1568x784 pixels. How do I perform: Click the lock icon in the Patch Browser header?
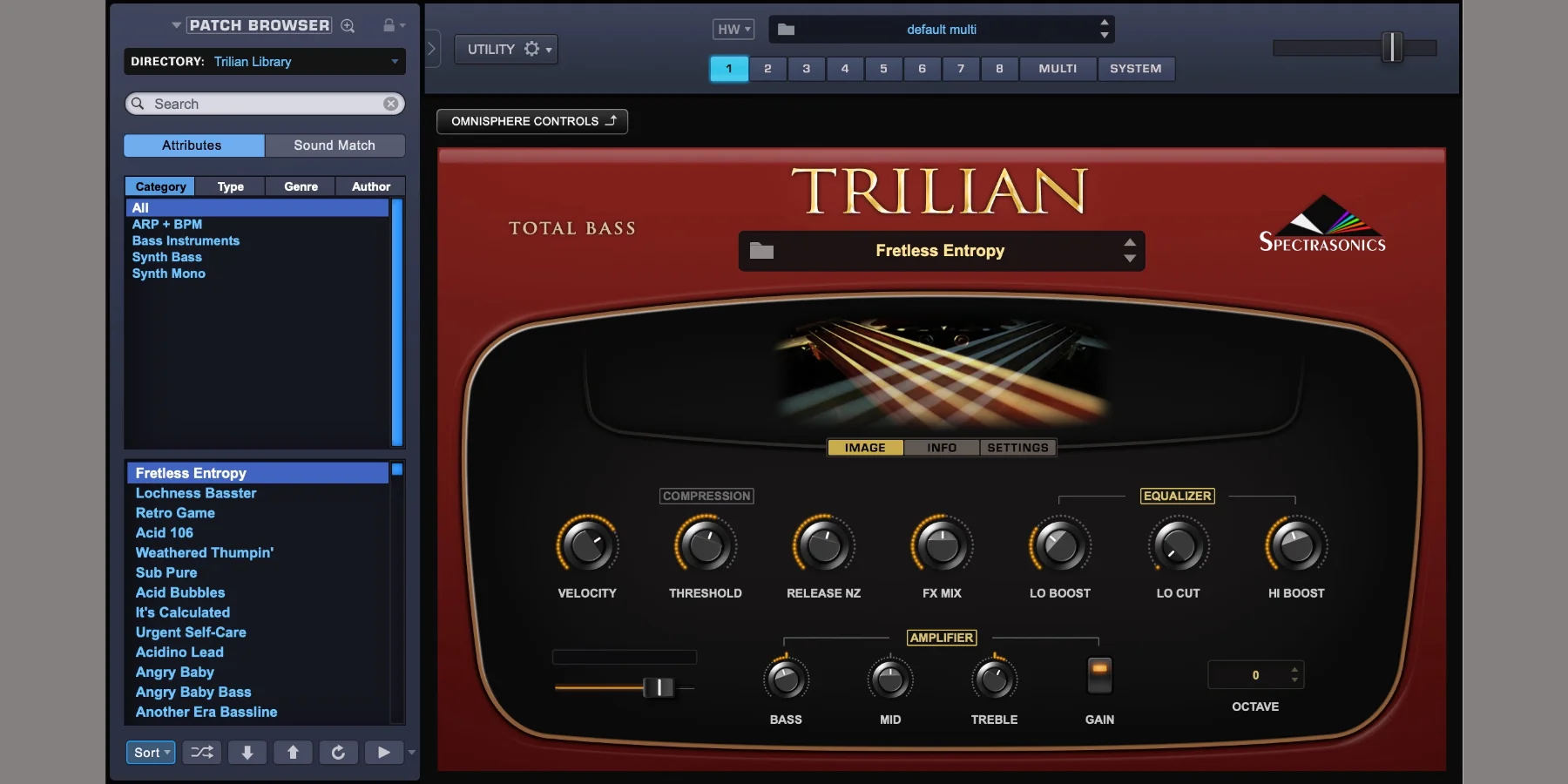389,26
